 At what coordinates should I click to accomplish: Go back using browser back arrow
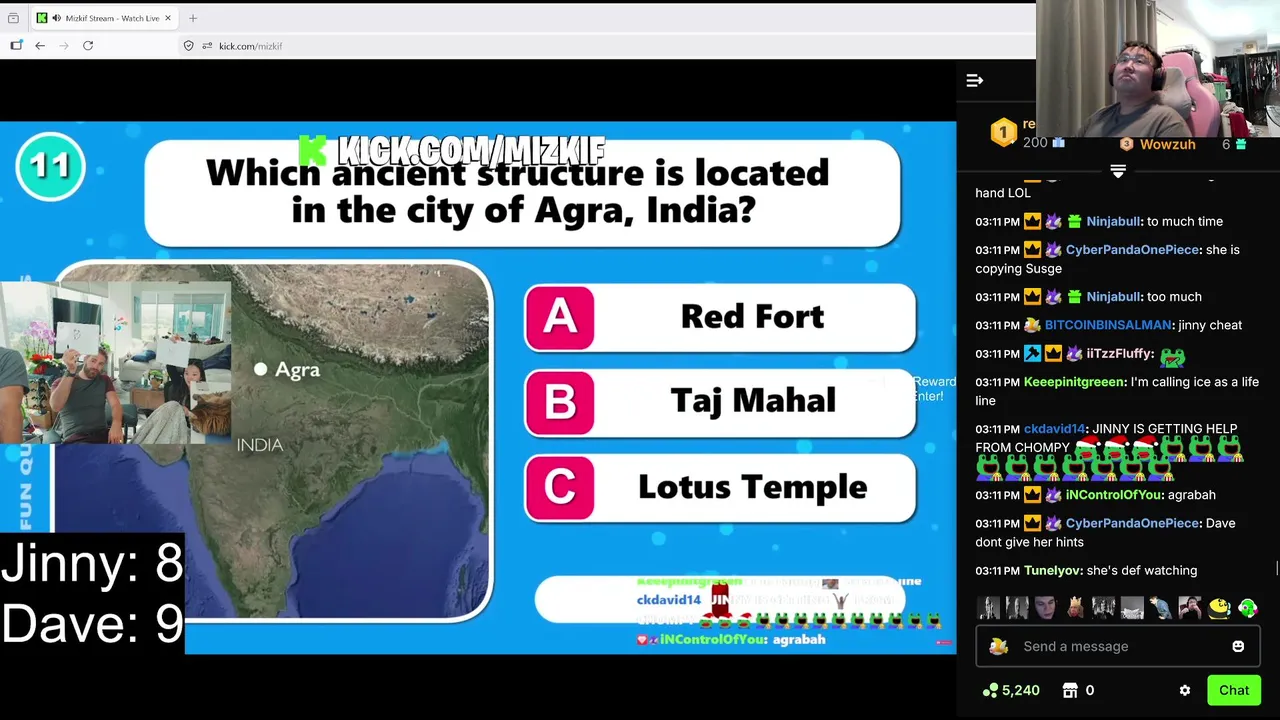pos(40,46)
